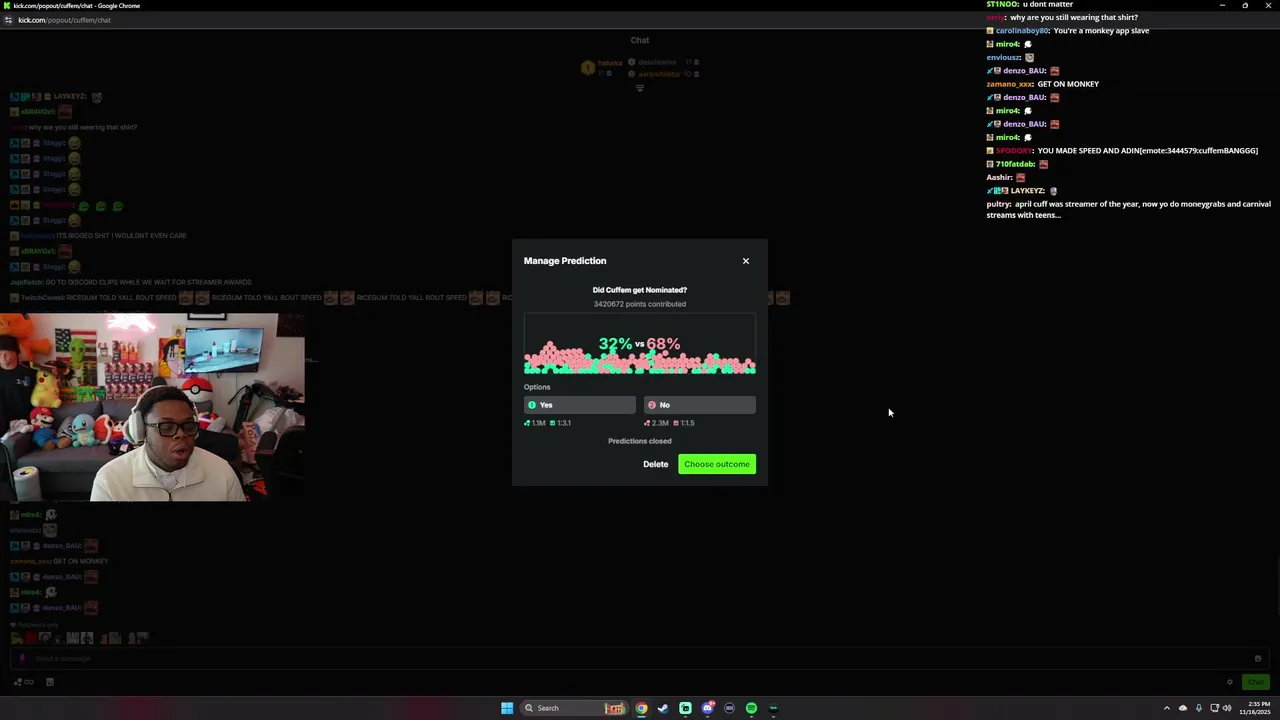
Task: Click the cloud icon in the system tray
Action: coord(1183,708)
